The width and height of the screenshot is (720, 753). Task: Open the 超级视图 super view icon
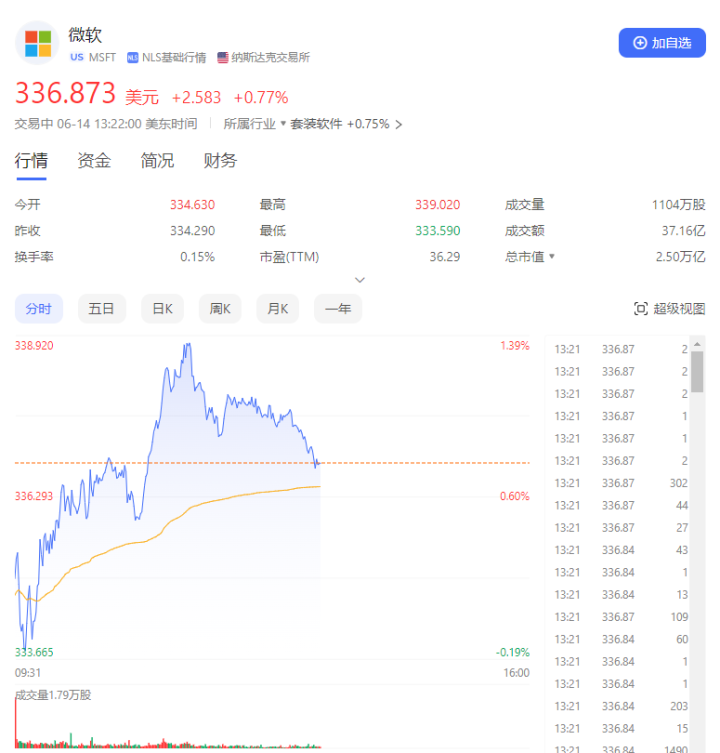(641, 309)
